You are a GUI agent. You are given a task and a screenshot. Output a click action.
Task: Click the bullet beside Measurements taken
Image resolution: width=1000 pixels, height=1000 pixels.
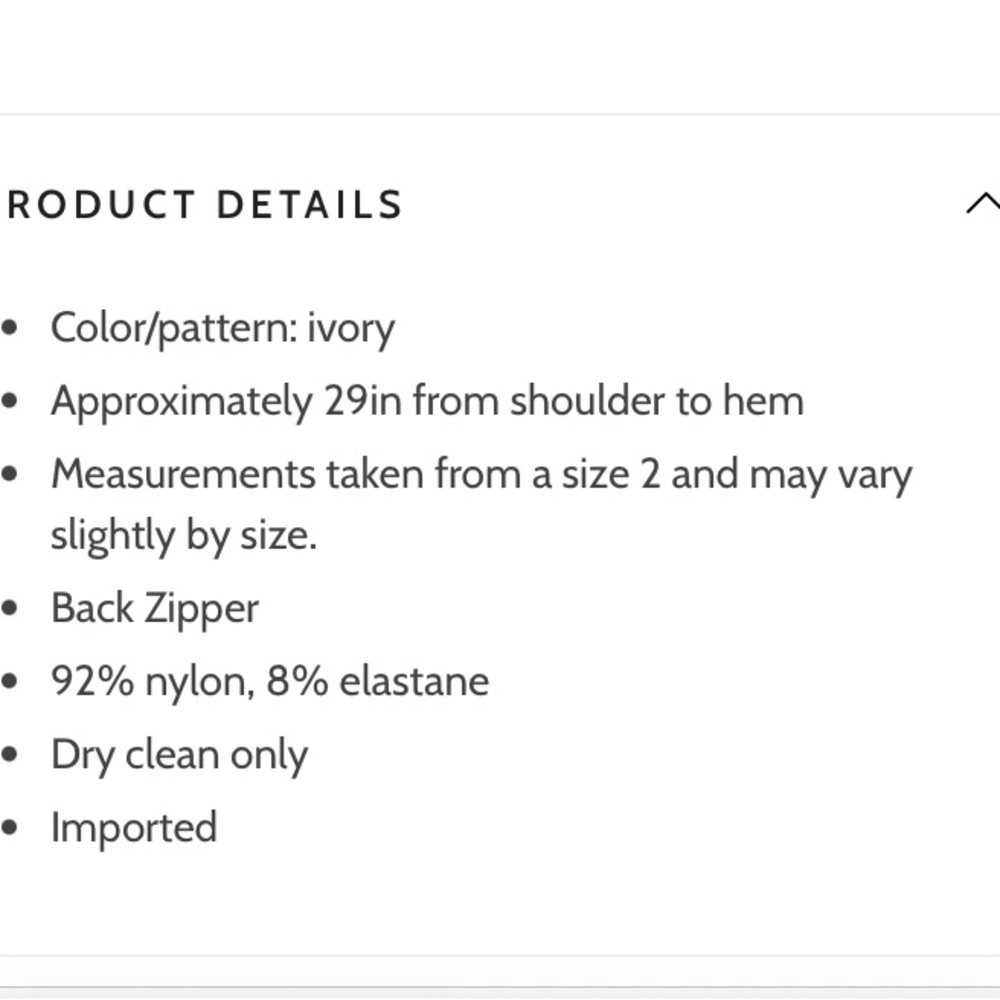click(x=9, y=474)
